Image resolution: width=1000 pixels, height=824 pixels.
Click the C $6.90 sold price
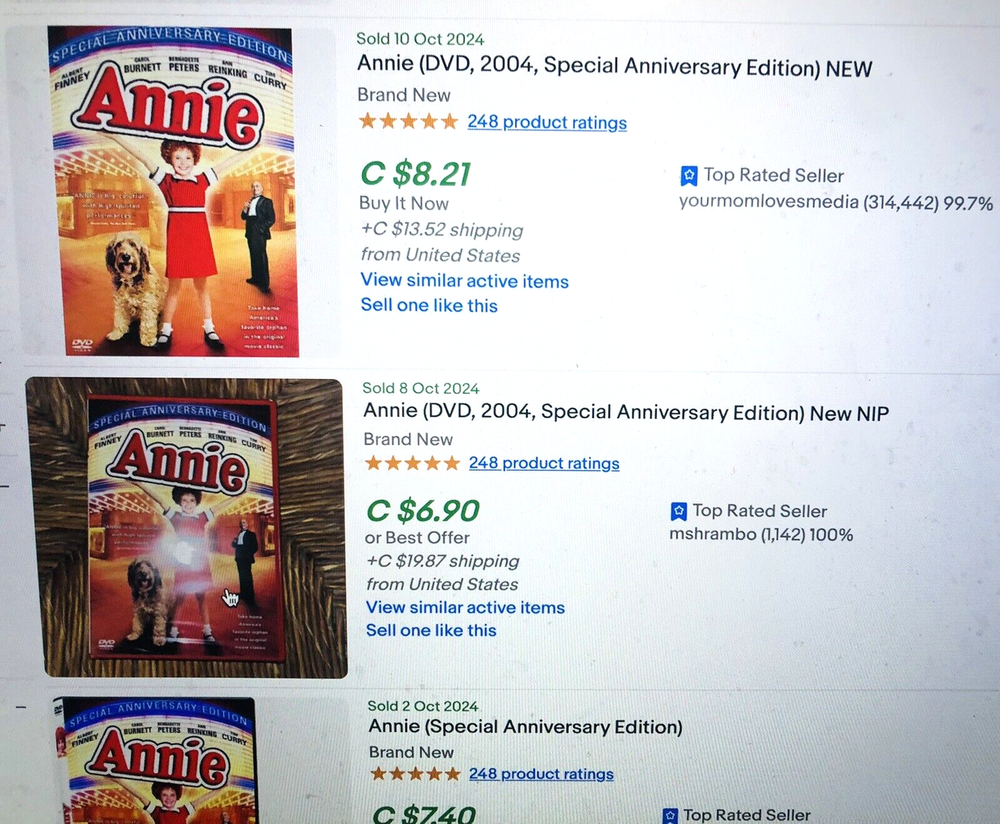tap(423, 511)
